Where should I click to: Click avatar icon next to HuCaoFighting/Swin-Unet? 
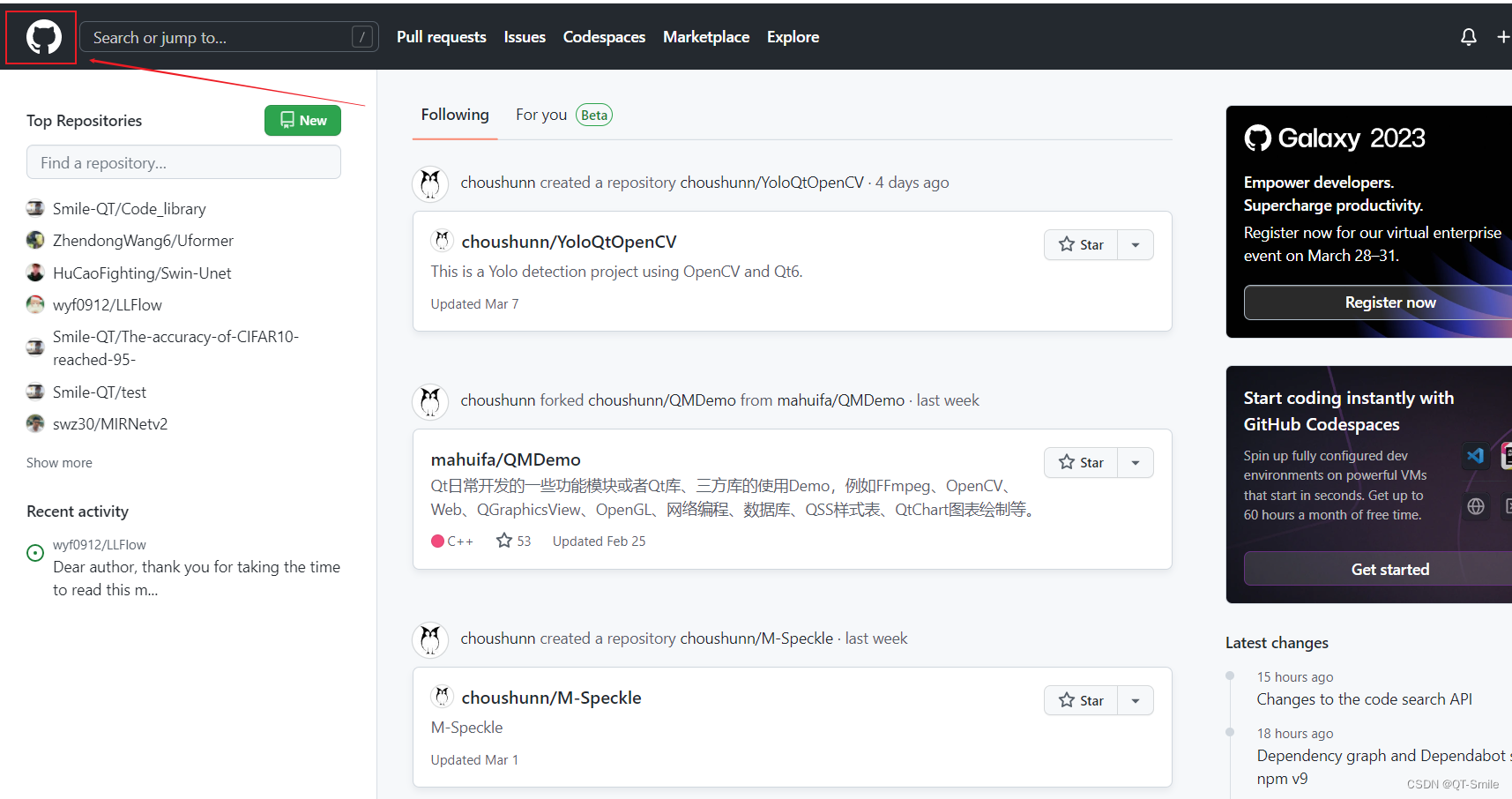(35, 273)
